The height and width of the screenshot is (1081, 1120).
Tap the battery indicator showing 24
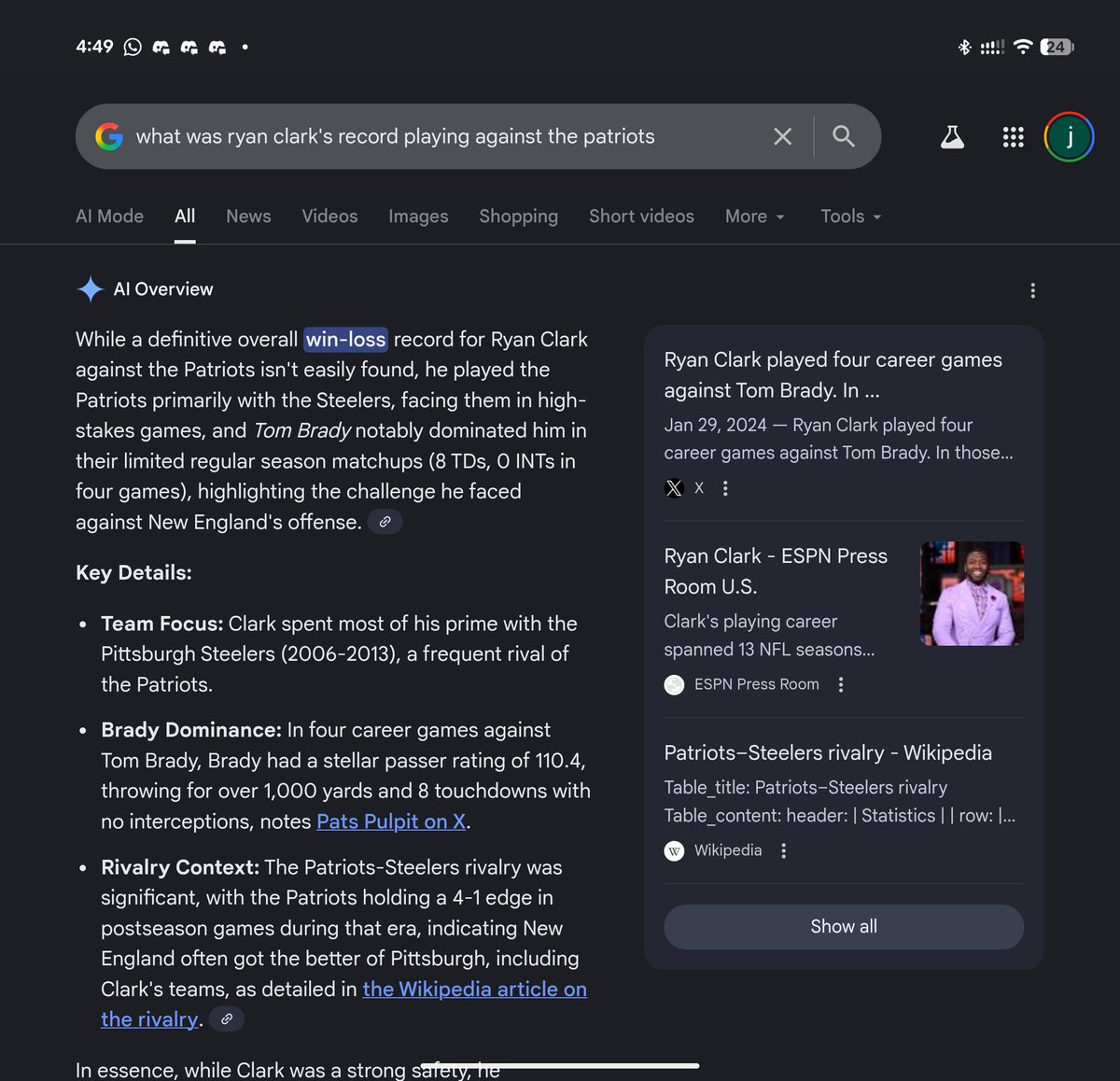pyautogui.click(x=1057, y=47)
